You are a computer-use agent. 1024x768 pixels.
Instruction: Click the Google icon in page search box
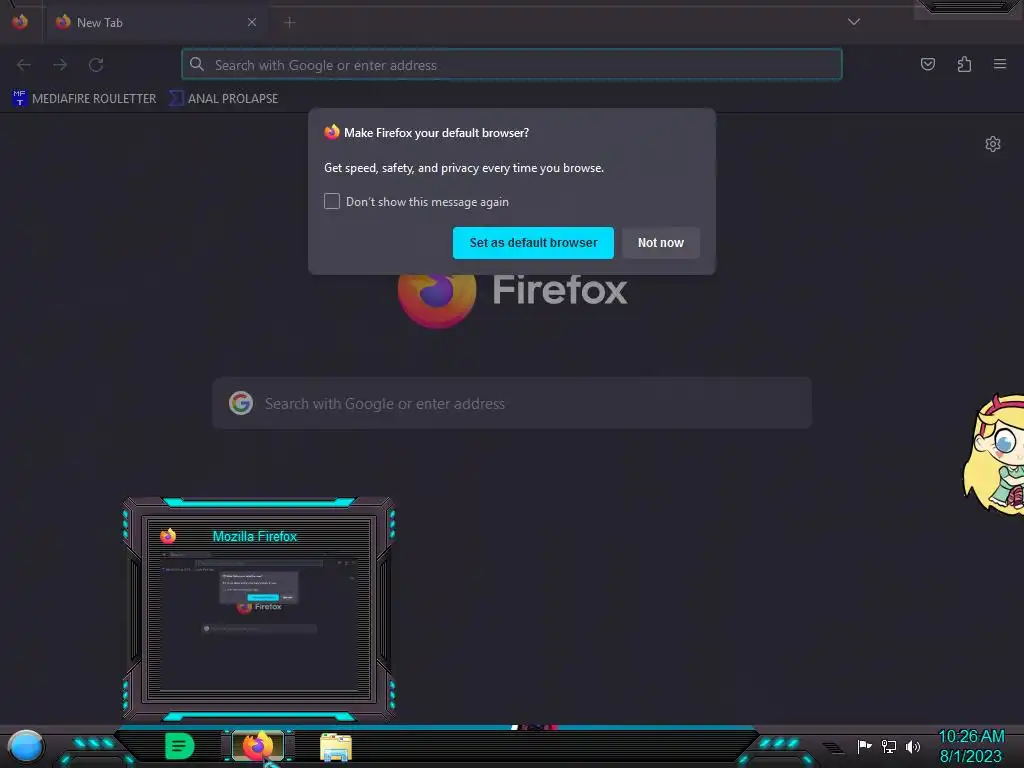(x=241, y=403)
